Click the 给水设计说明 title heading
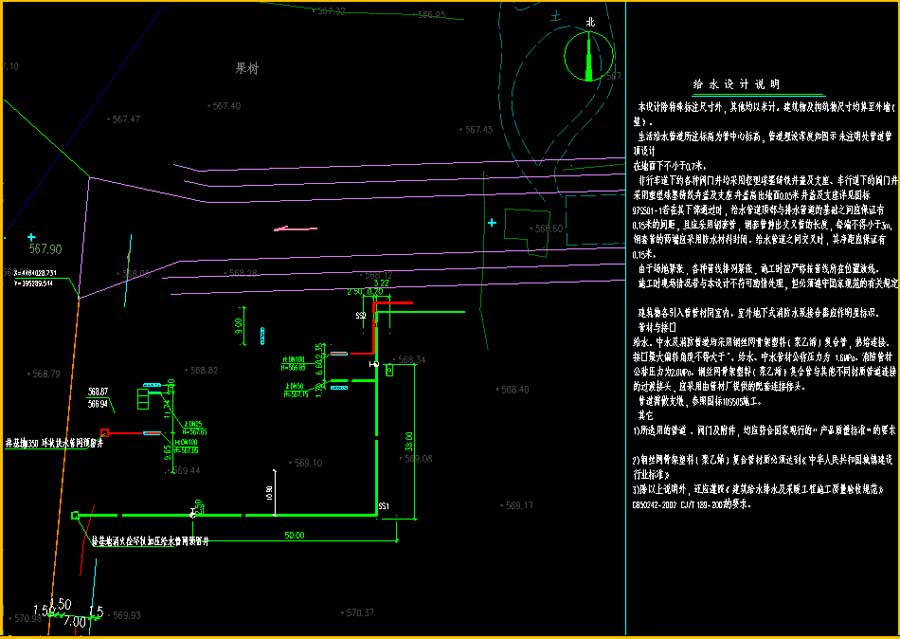 pos(736,85)
